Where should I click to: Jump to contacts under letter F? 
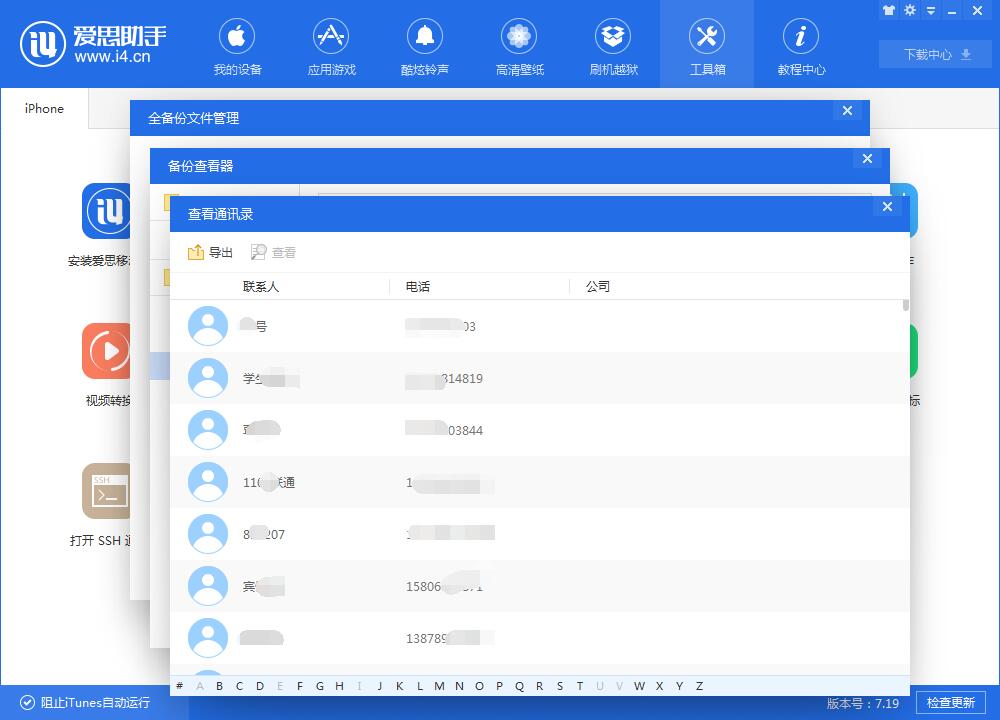[x=300, y=686]
